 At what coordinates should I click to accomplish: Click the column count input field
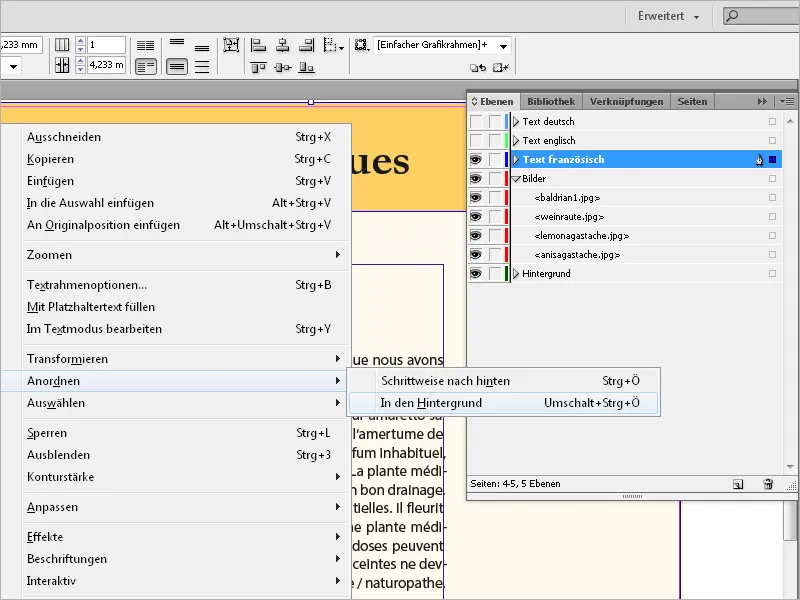click(106, 45)
